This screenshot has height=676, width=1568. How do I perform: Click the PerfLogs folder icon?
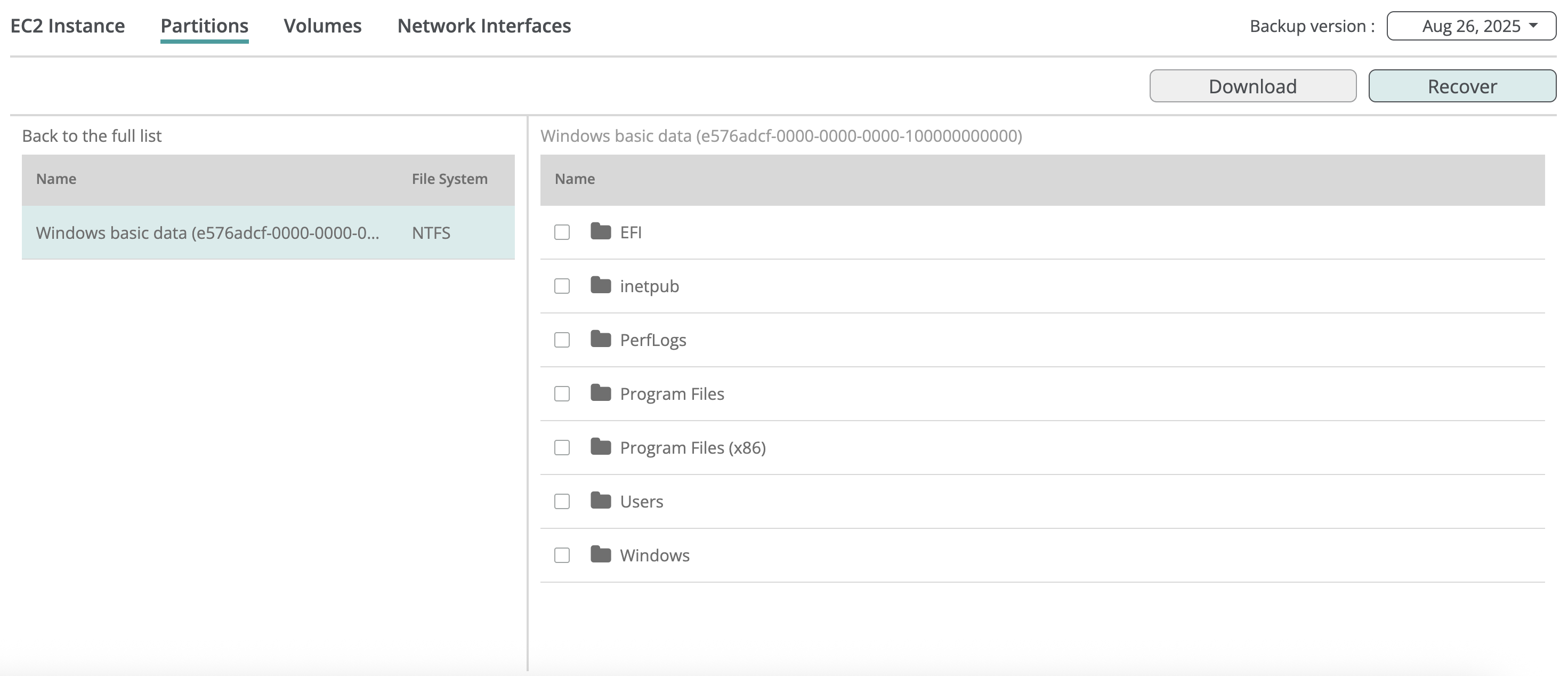tap(600, 339)
